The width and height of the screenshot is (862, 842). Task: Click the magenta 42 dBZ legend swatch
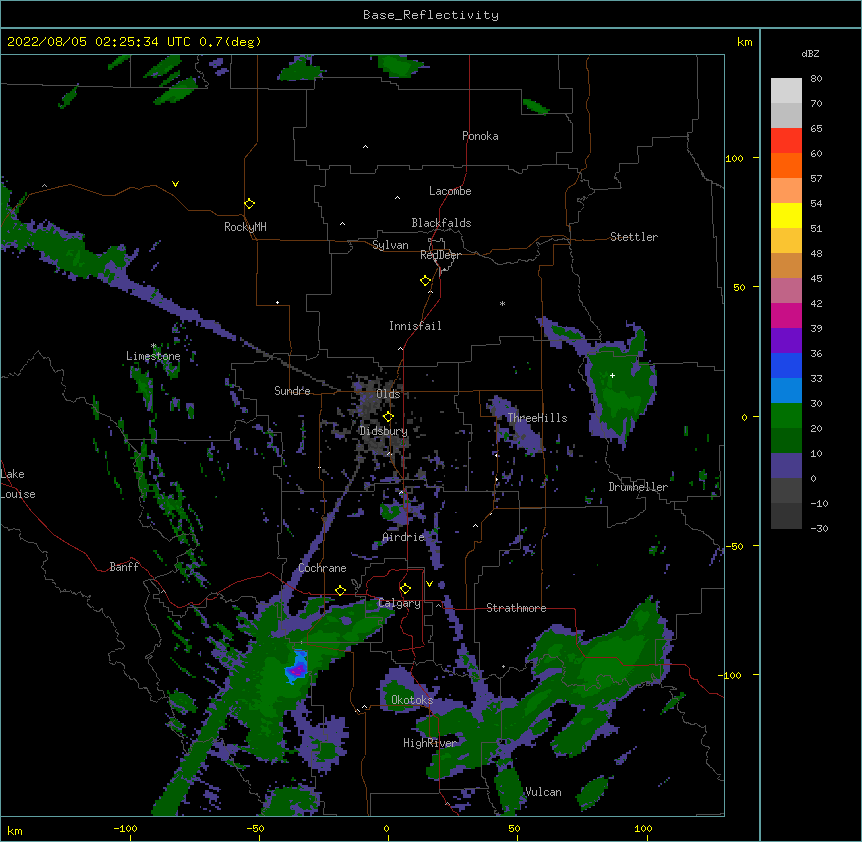[786, 315]
